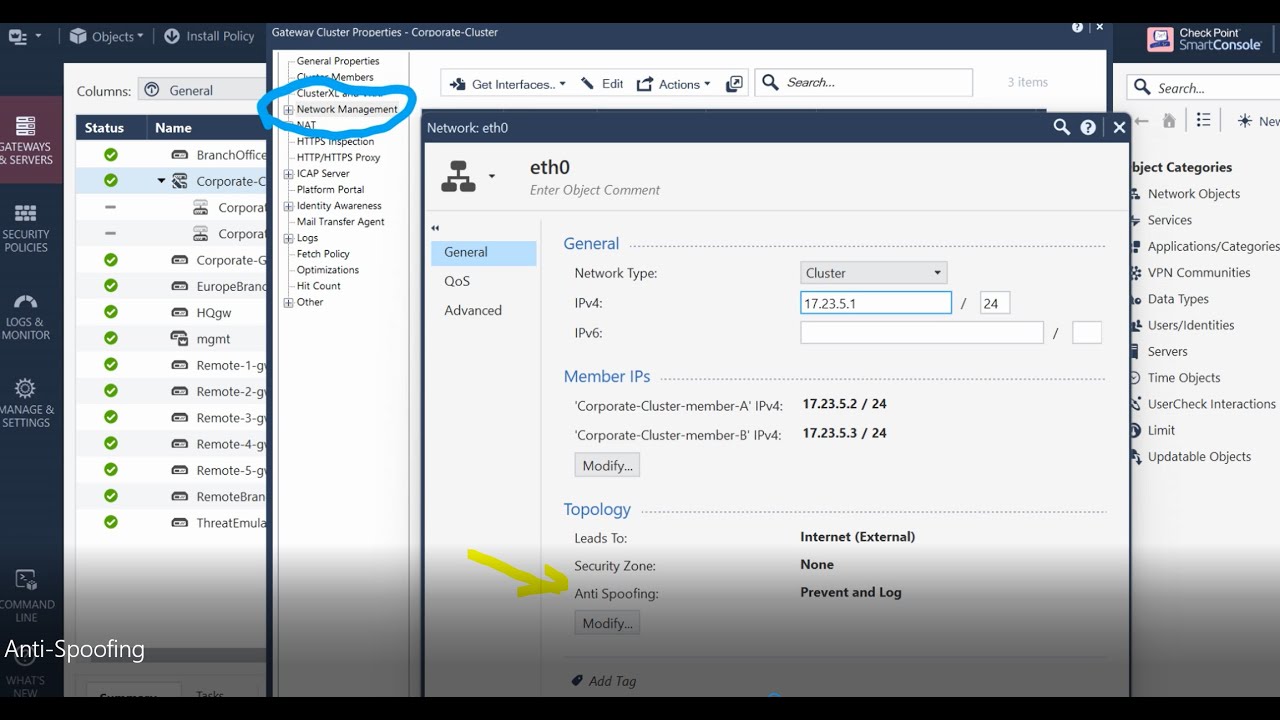
Task: Click IPv4 address field
Action: [876, 303]
